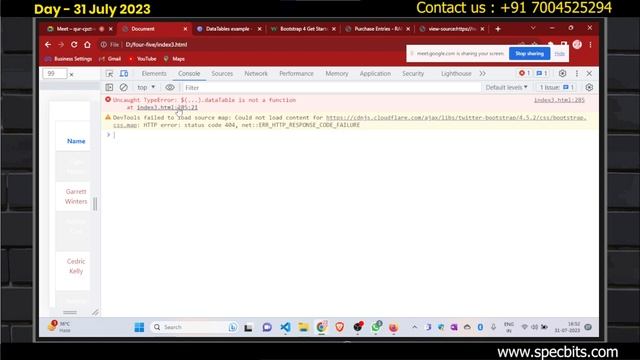Image resolution: width=640 pixels, height=360 pixels.
Task: Open the Gmail bookmark
Action: tap(110, 59)
